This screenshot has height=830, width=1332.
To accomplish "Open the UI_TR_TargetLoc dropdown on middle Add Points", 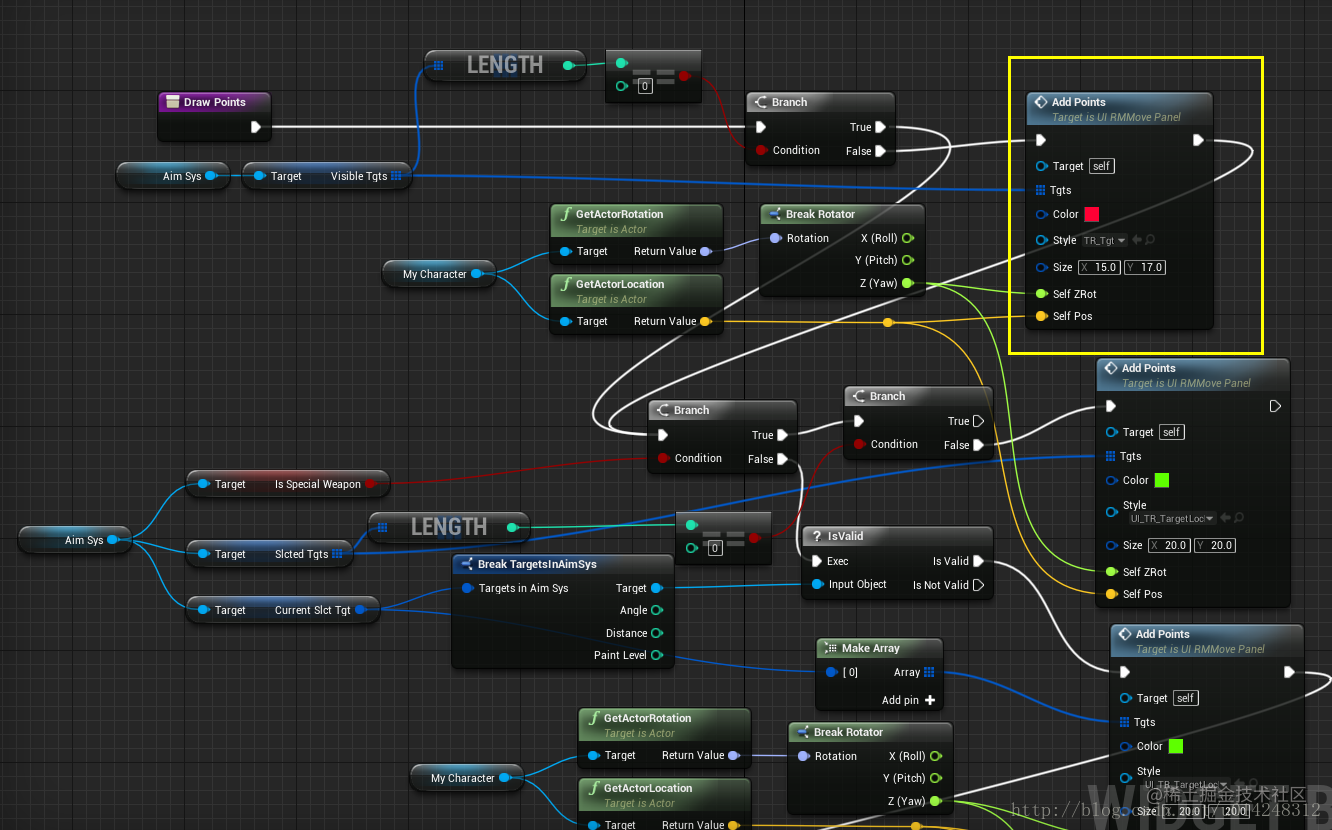I will pos(1172,518).
